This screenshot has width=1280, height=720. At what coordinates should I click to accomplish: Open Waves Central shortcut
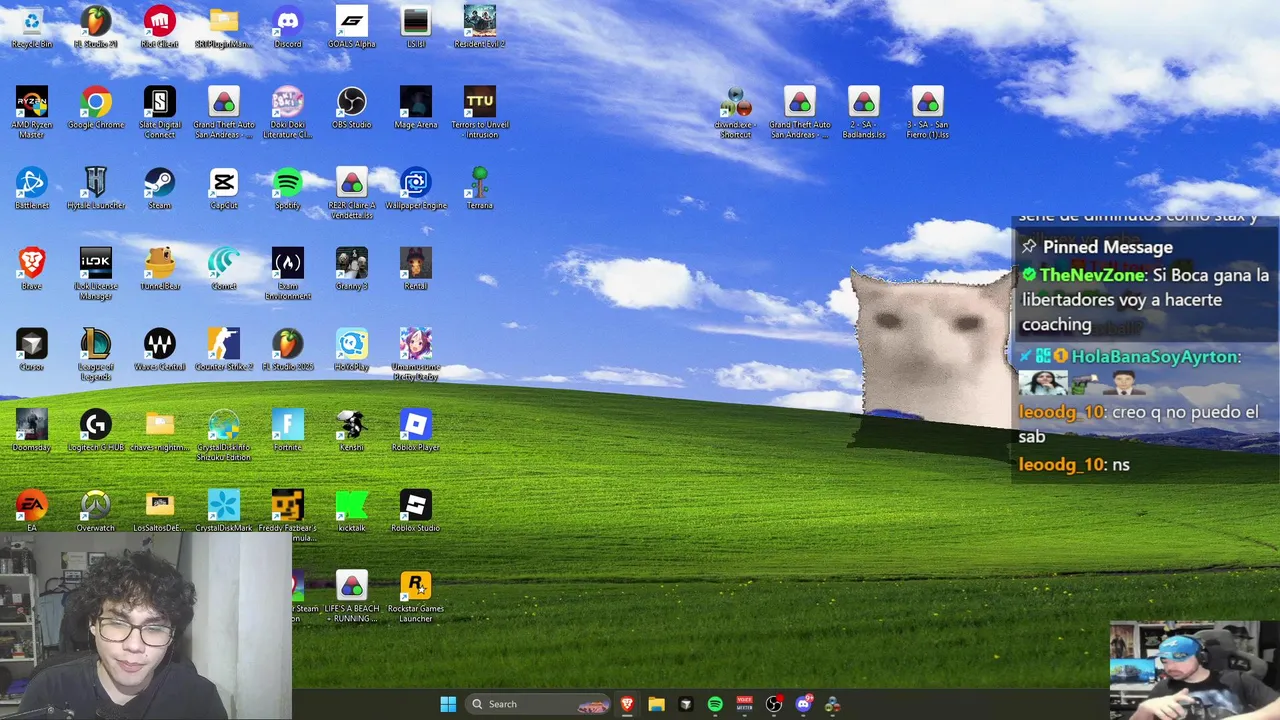(x=159, y=350)
